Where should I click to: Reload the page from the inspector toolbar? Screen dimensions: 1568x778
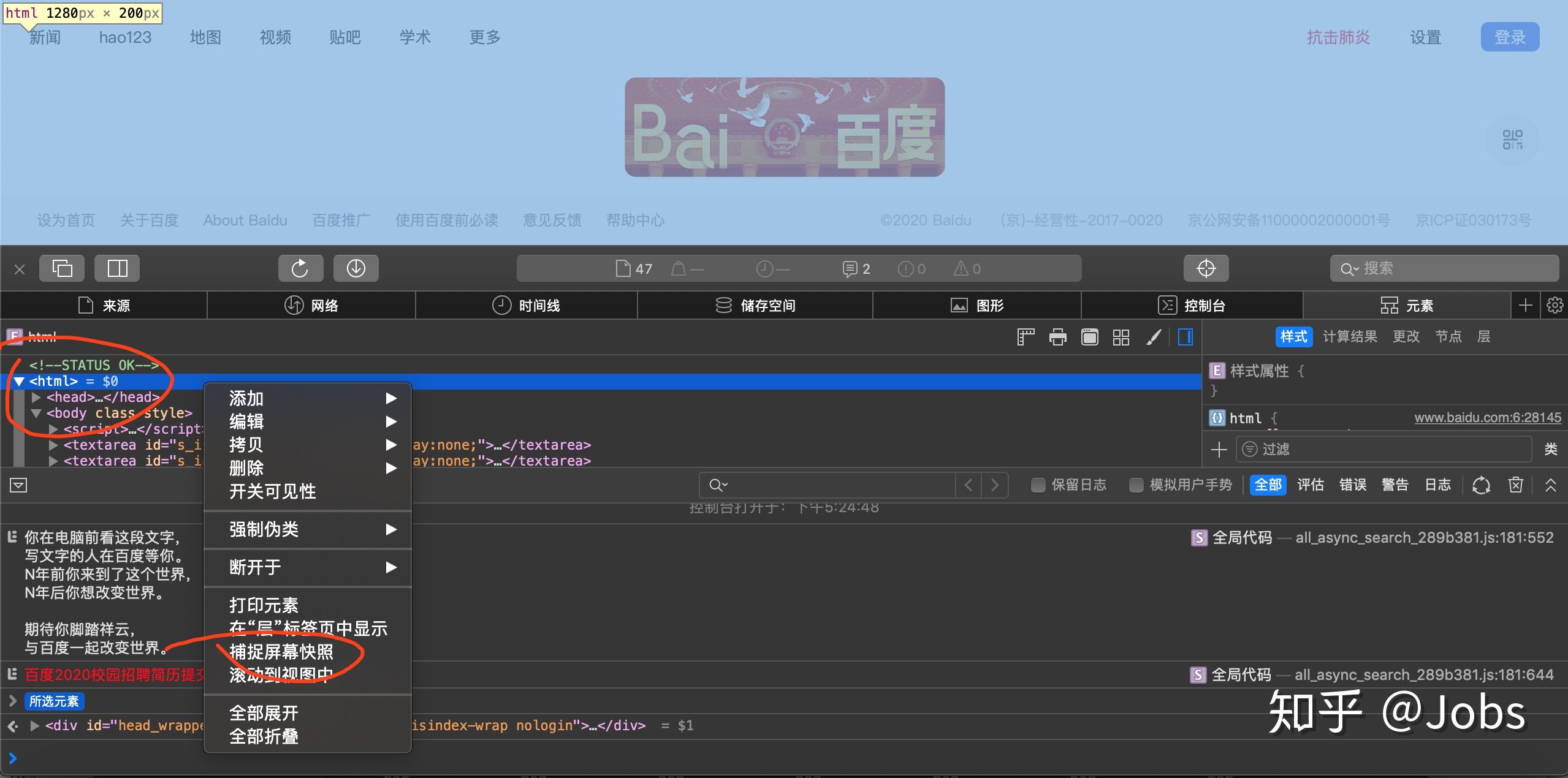click(300, 268)
